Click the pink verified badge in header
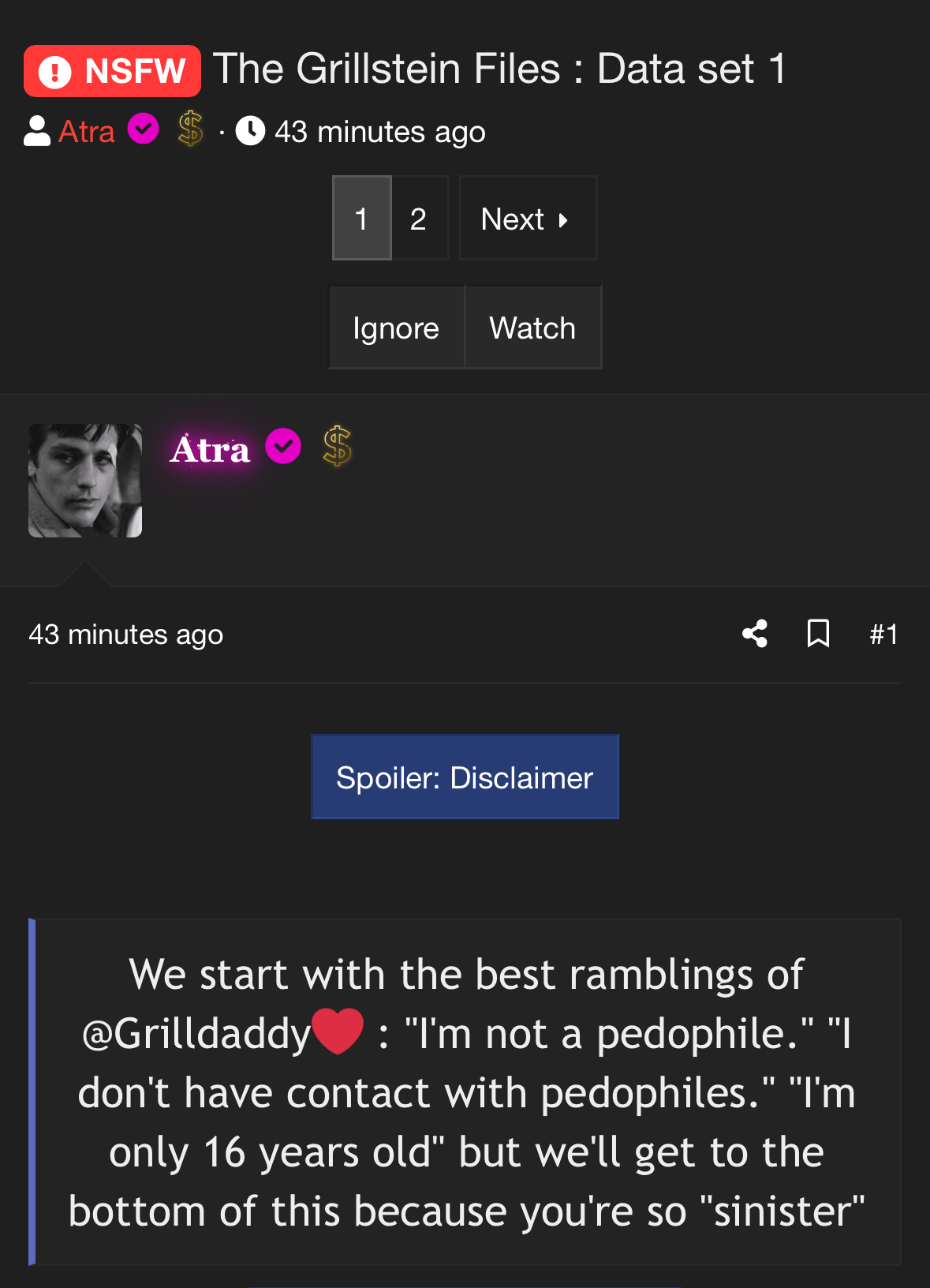The height and width of the screenshot is (1288, 930). tap(144, 129)
